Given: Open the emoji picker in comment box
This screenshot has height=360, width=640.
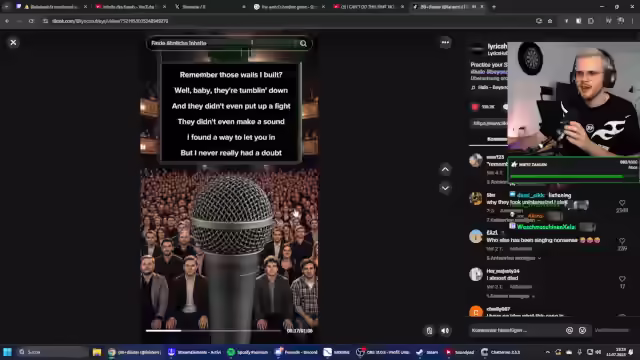Looking at the screenshot, I should (582, 330).
